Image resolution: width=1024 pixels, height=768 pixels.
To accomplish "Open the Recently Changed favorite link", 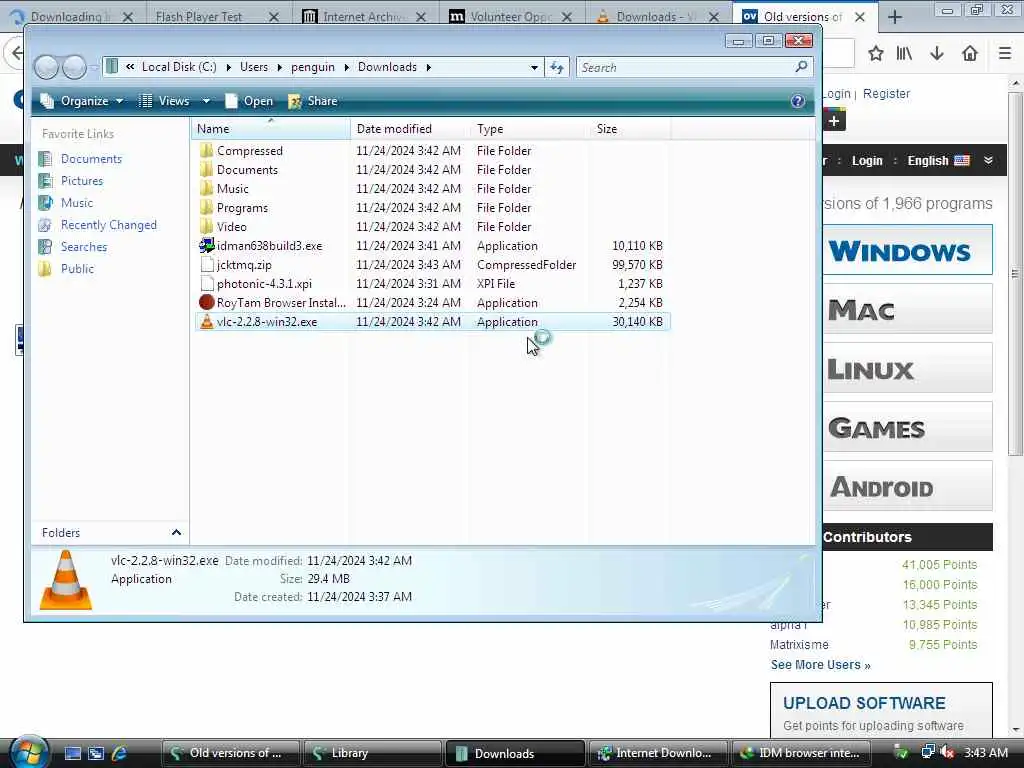I will coord(109,225).
